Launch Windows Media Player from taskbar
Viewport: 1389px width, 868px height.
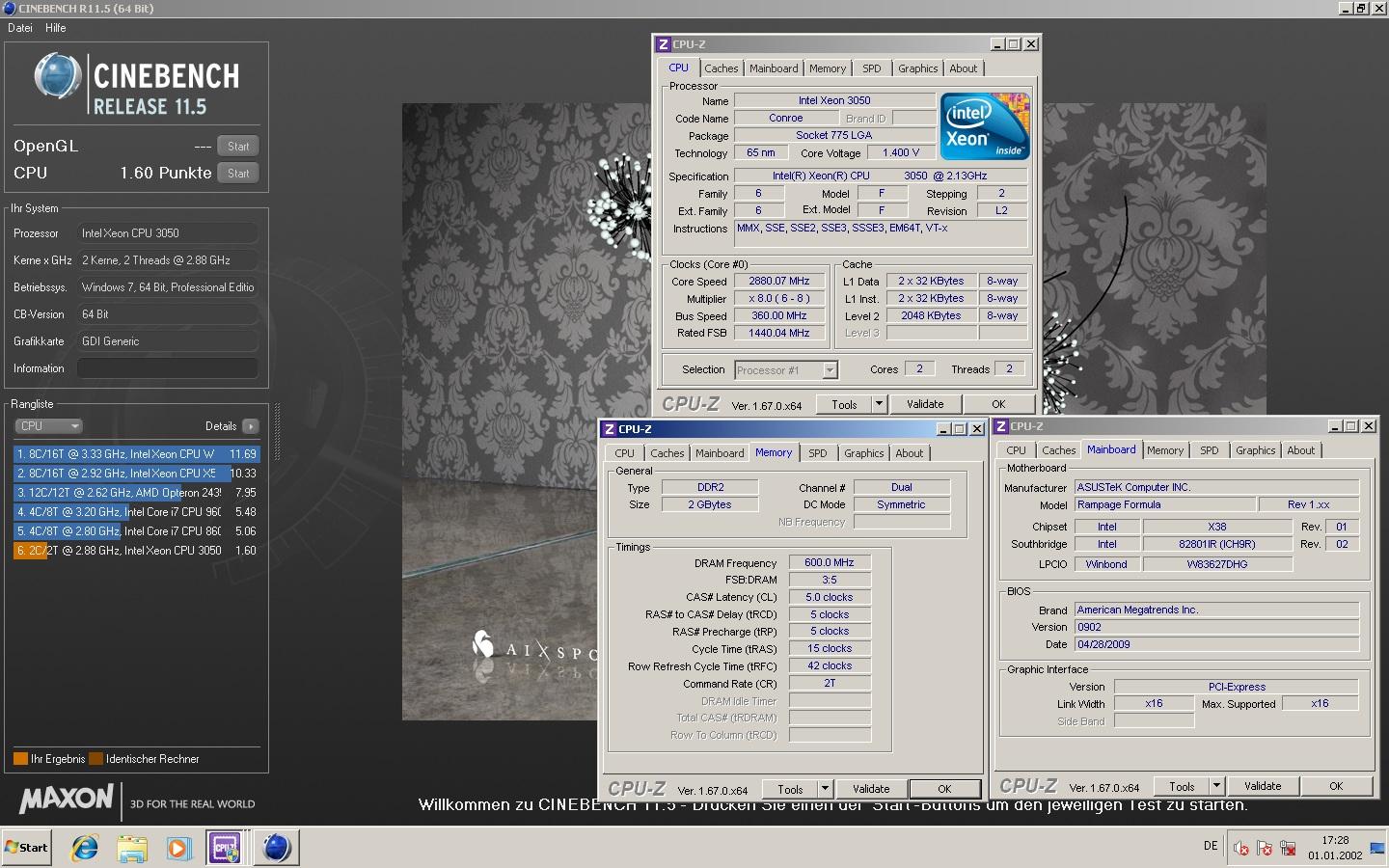[x=178, y=848]
